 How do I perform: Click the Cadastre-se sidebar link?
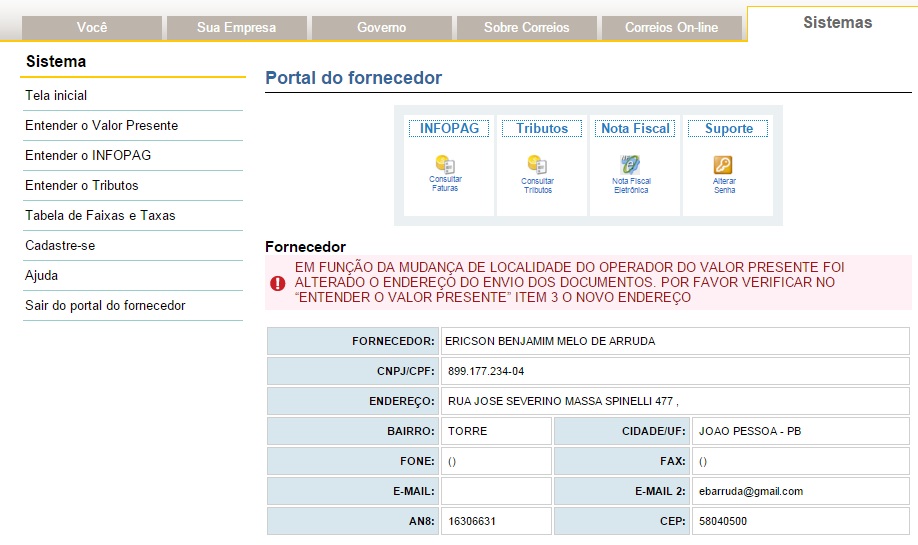(x=60, y=245)
